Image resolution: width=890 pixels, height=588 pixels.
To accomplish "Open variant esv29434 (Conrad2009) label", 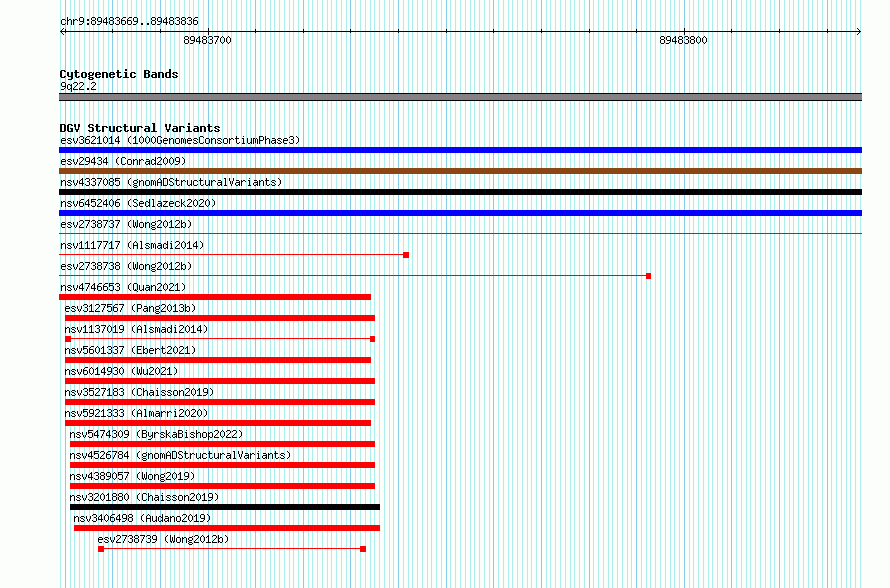I will click(123, 161).
